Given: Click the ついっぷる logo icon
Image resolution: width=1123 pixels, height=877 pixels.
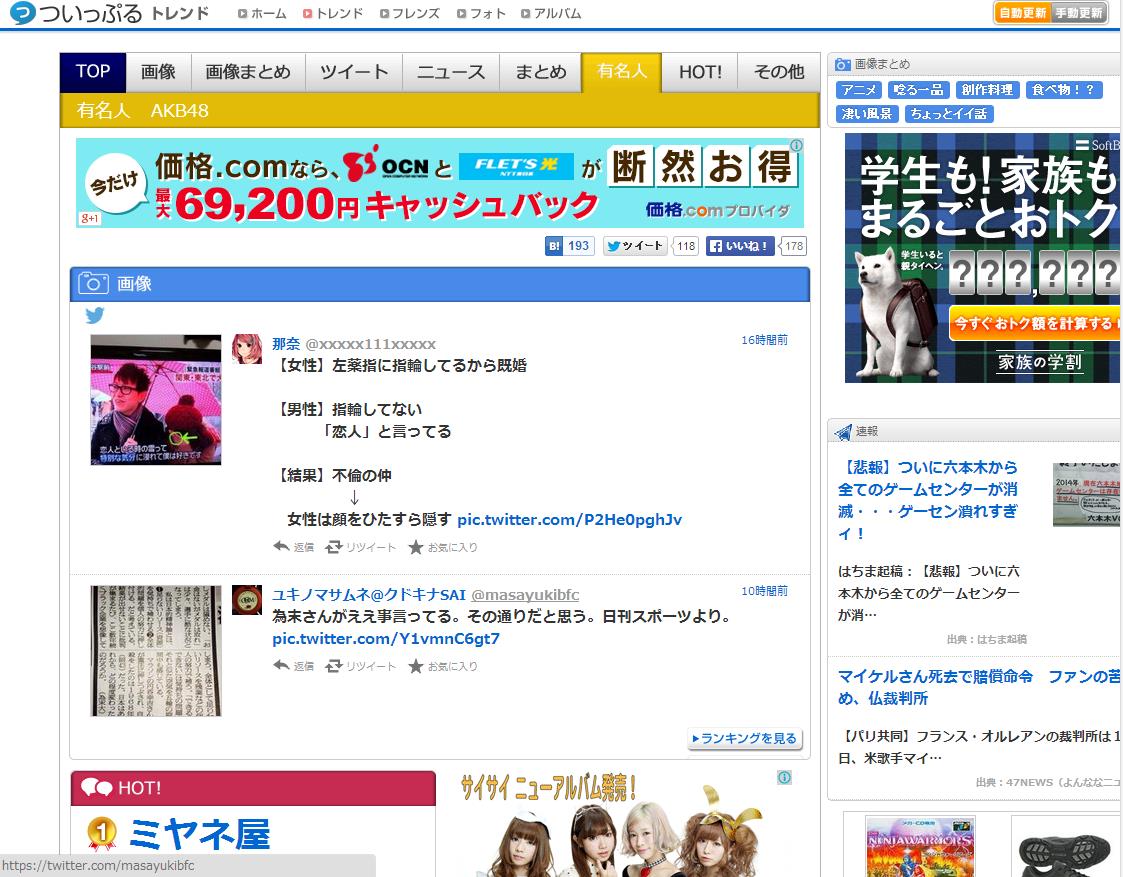Looking at the screenshot, I should (x=21, y=13).
